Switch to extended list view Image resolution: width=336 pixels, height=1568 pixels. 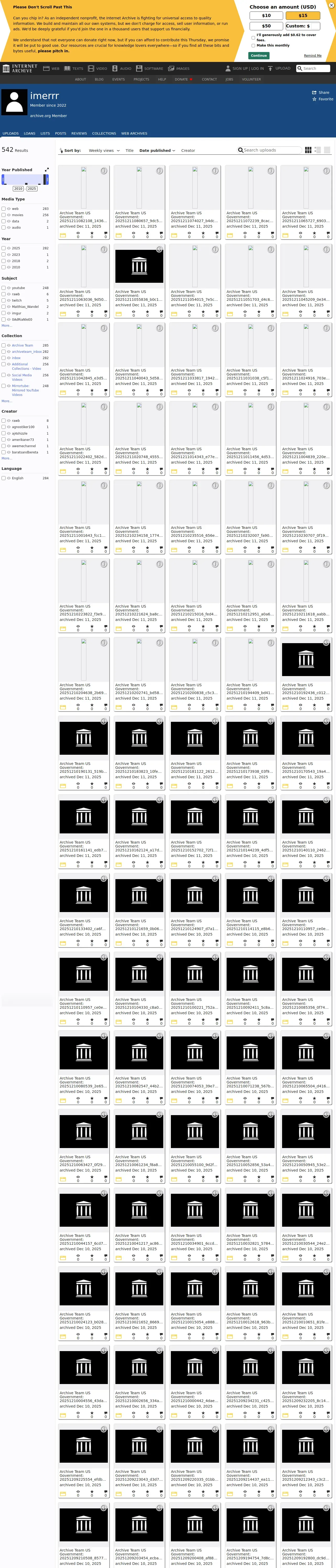coord(318,150)
